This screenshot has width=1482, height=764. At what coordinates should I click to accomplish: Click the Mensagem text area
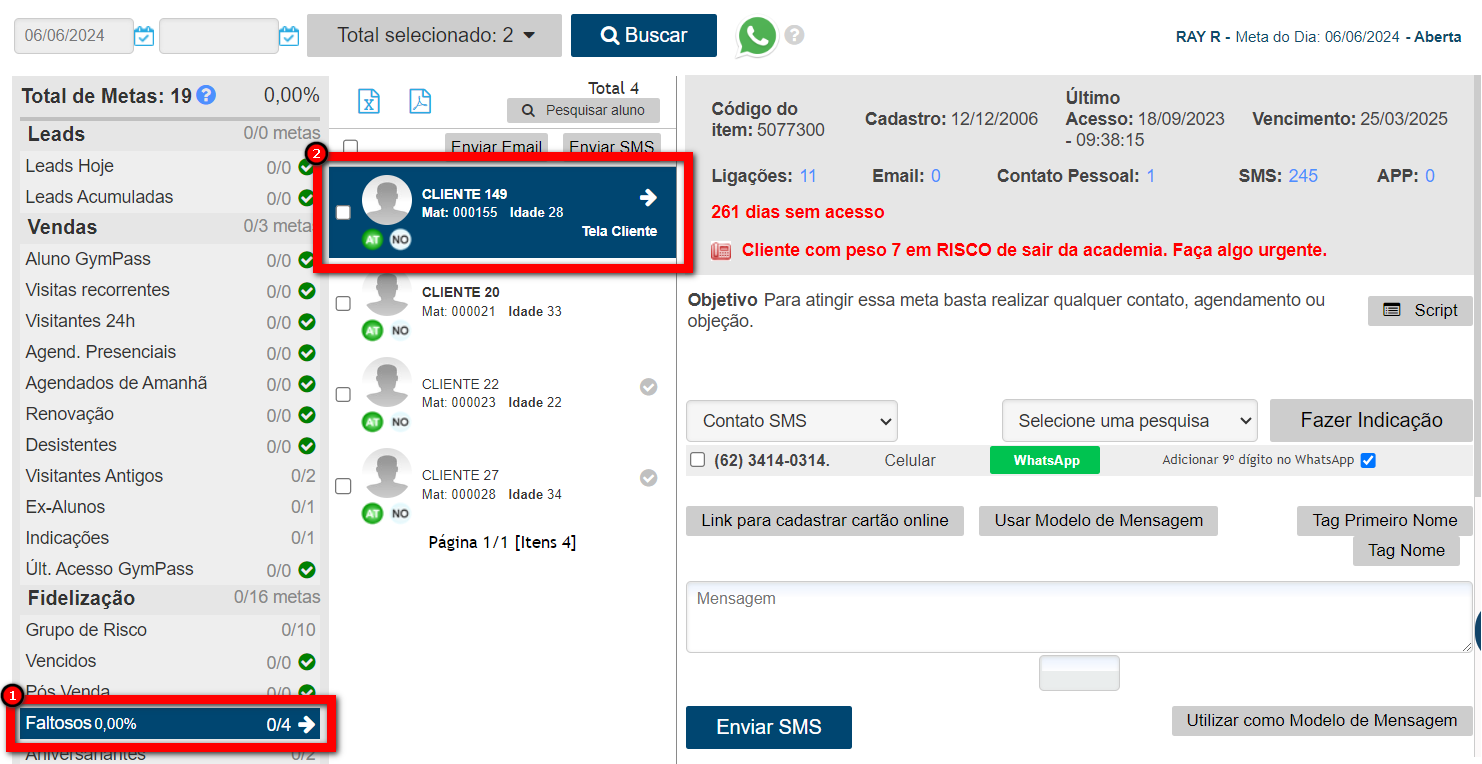(1078, 617)
